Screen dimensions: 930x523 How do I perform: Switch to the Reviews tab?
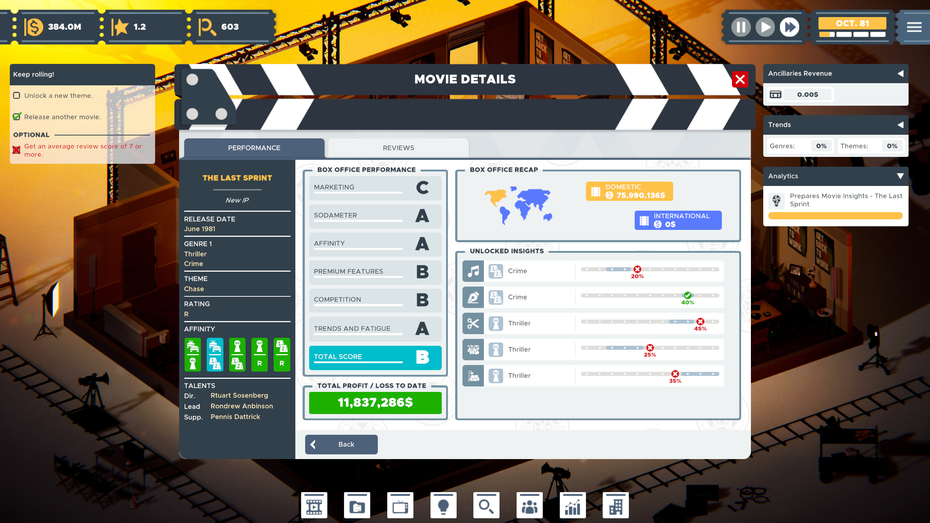pos(398,148)
